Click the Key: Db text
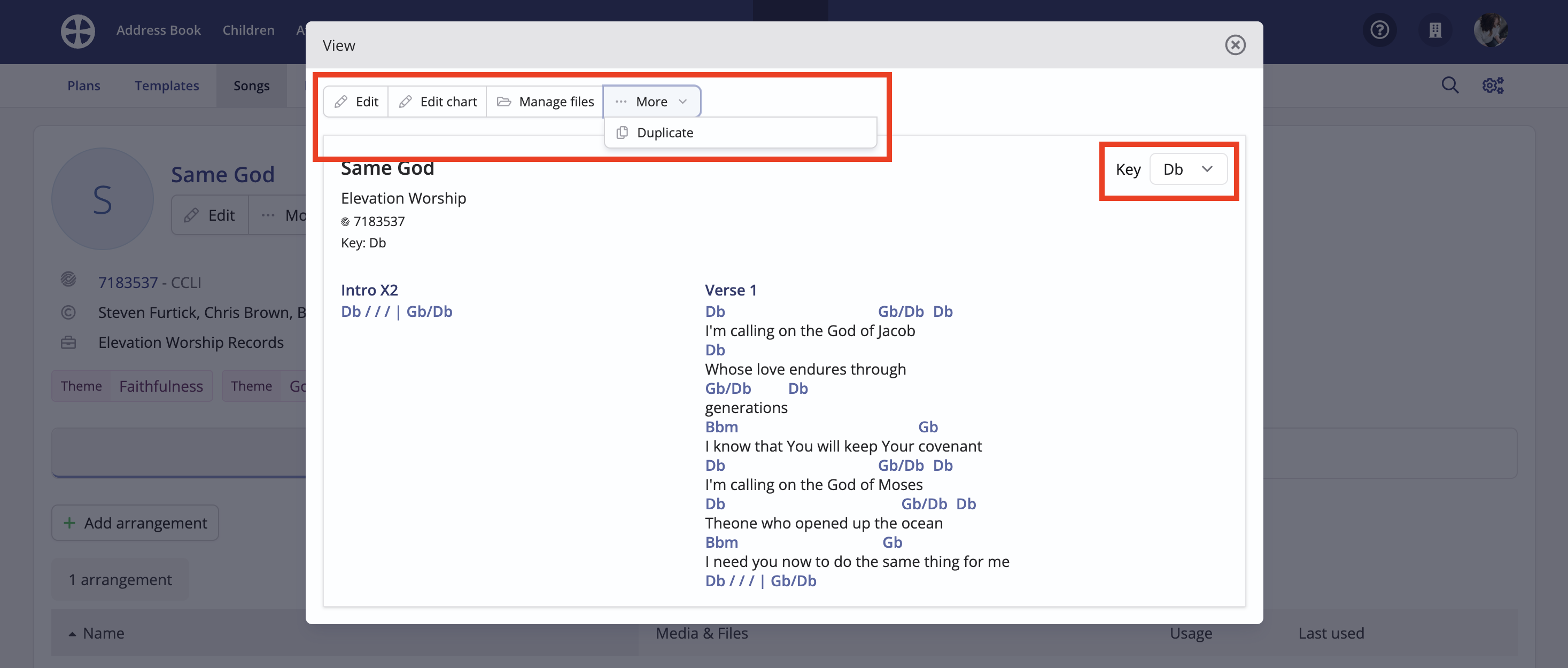Screen dimensions: 1568x668 click(x=363, y=243)
